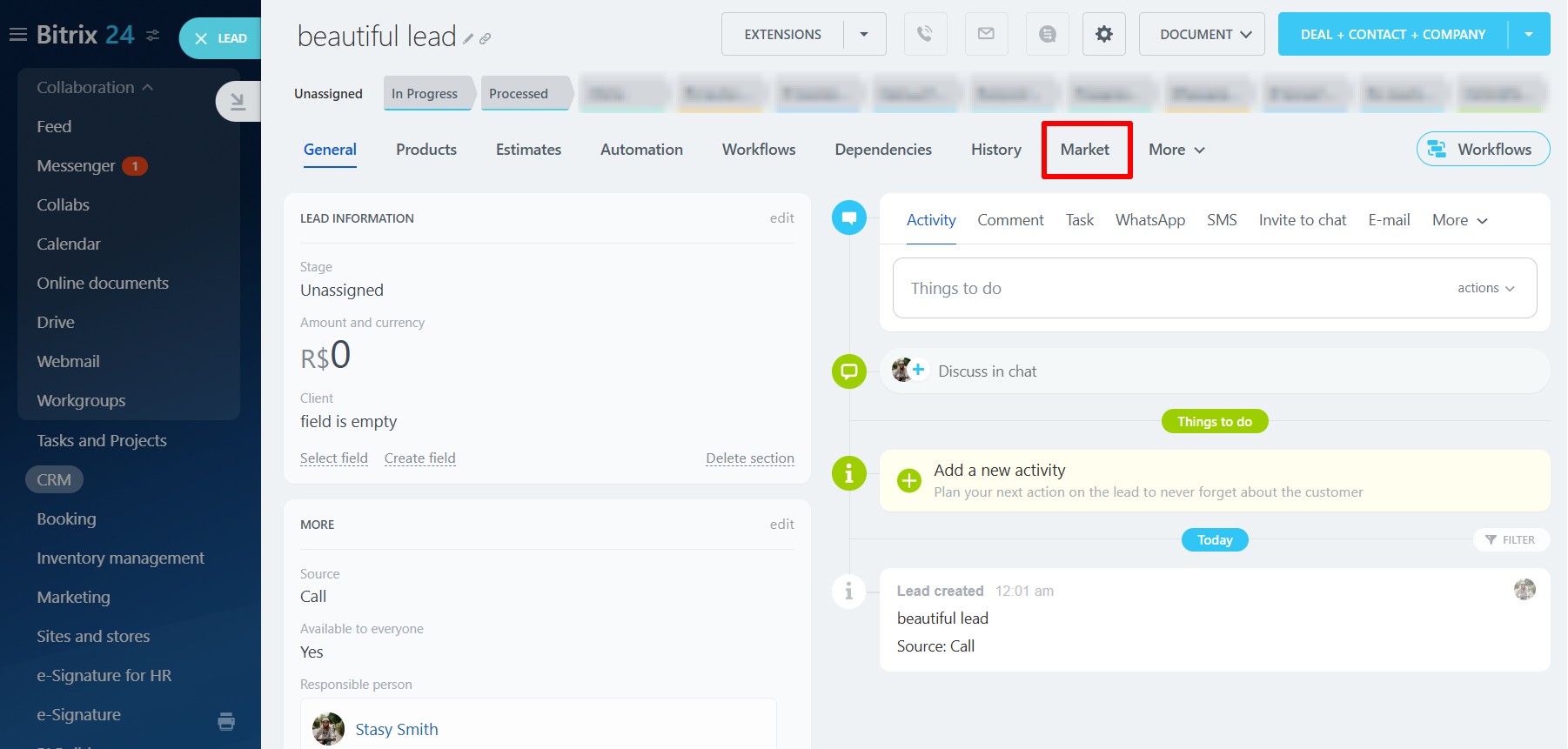
Task: Click the sidebar collapse arrow button
Action: [x=237, y=102]
